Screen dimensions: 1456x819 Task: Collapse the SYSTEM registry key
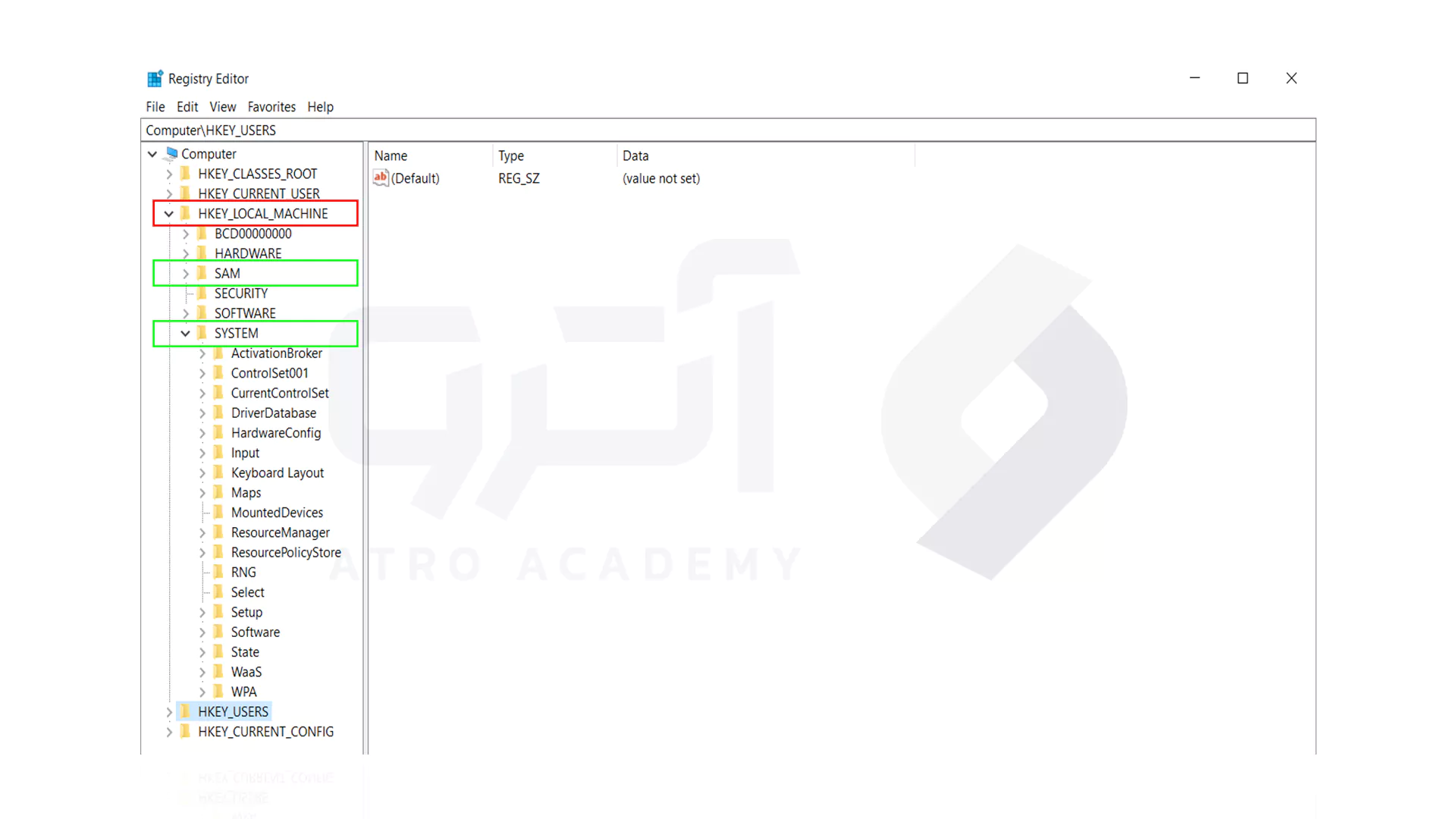click(x=185, y=333)
